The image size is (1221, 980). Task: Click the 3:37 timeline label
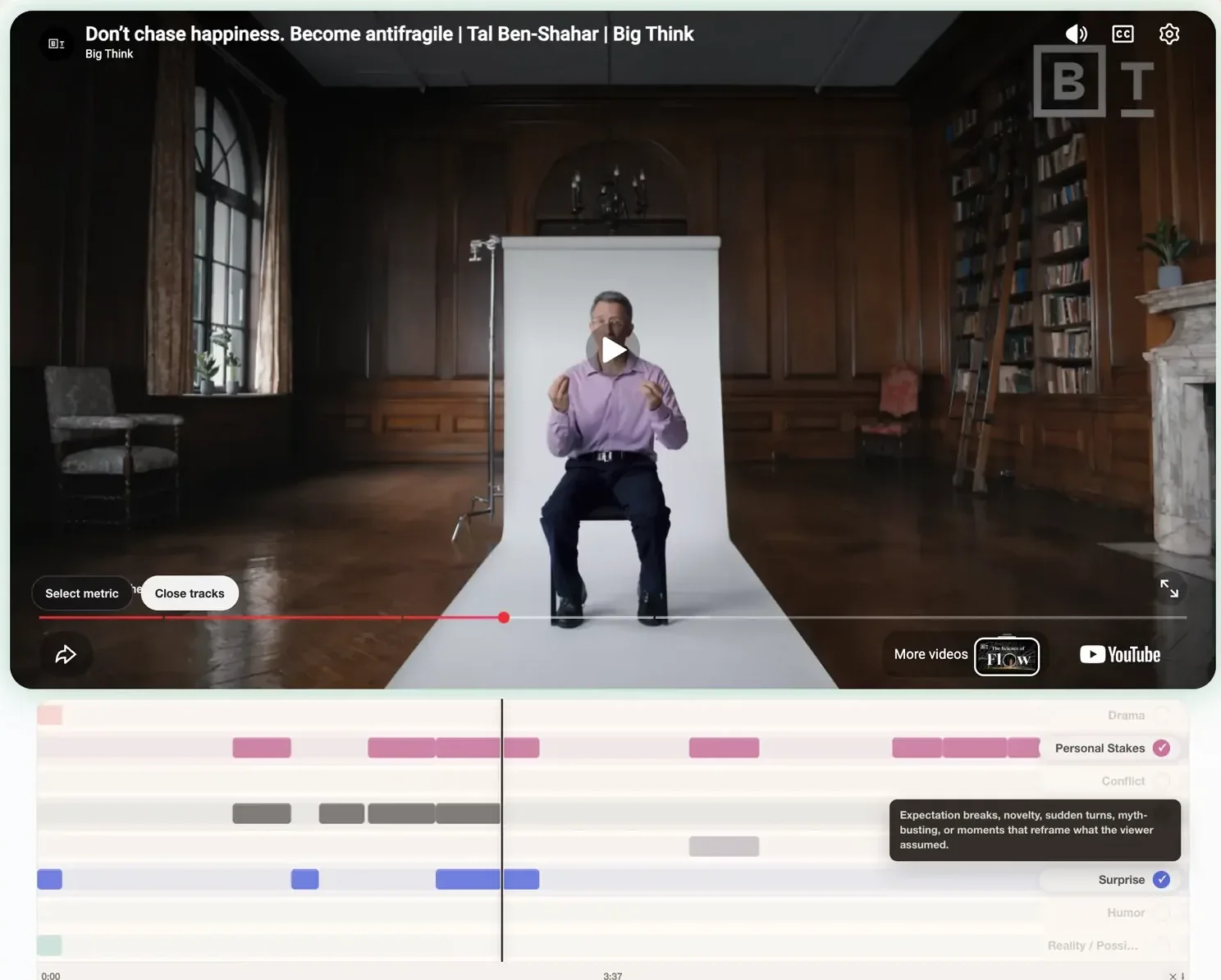[612, 976]
